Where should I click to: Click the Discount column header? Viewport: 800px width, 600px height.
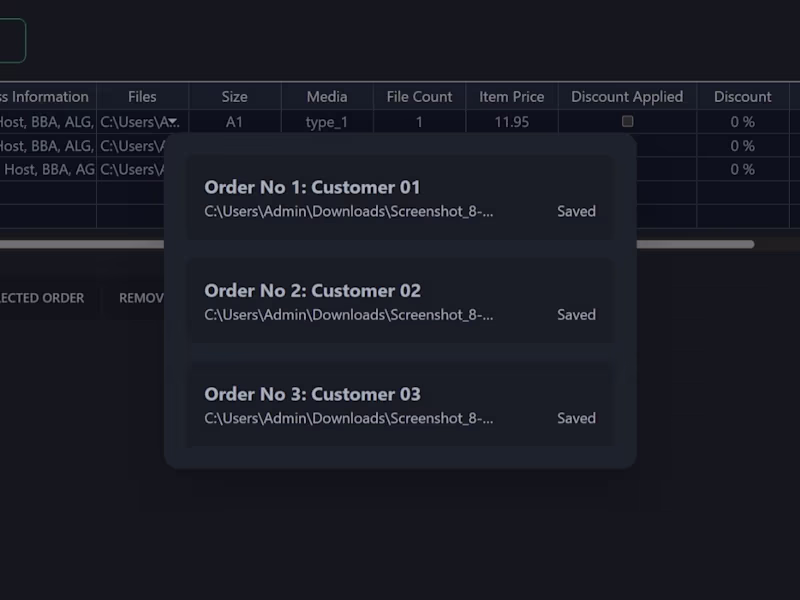point(743,96)
